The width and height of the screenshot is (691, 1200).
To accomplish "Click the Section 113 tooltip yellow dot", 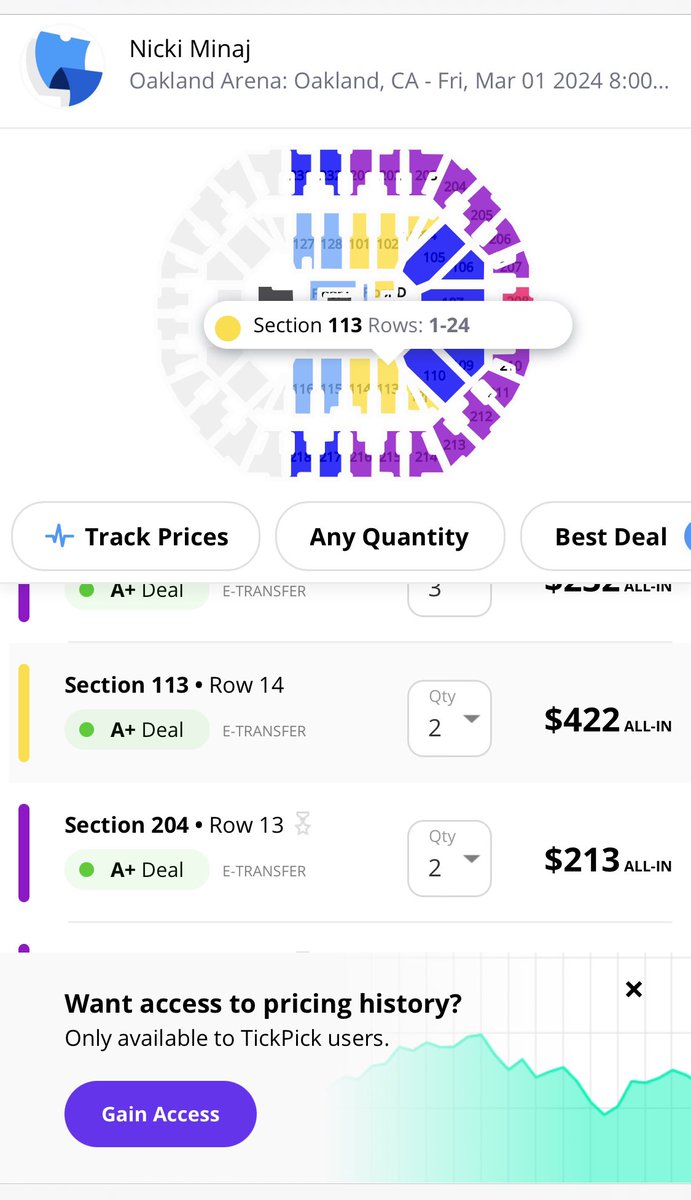I will point(228,327).
